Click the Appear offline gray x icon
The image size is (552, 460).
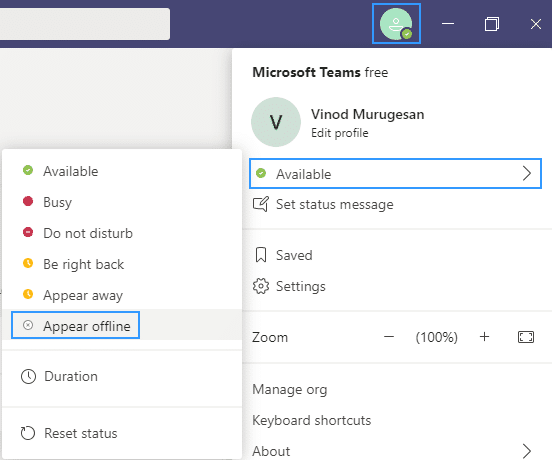coord(28,325)
